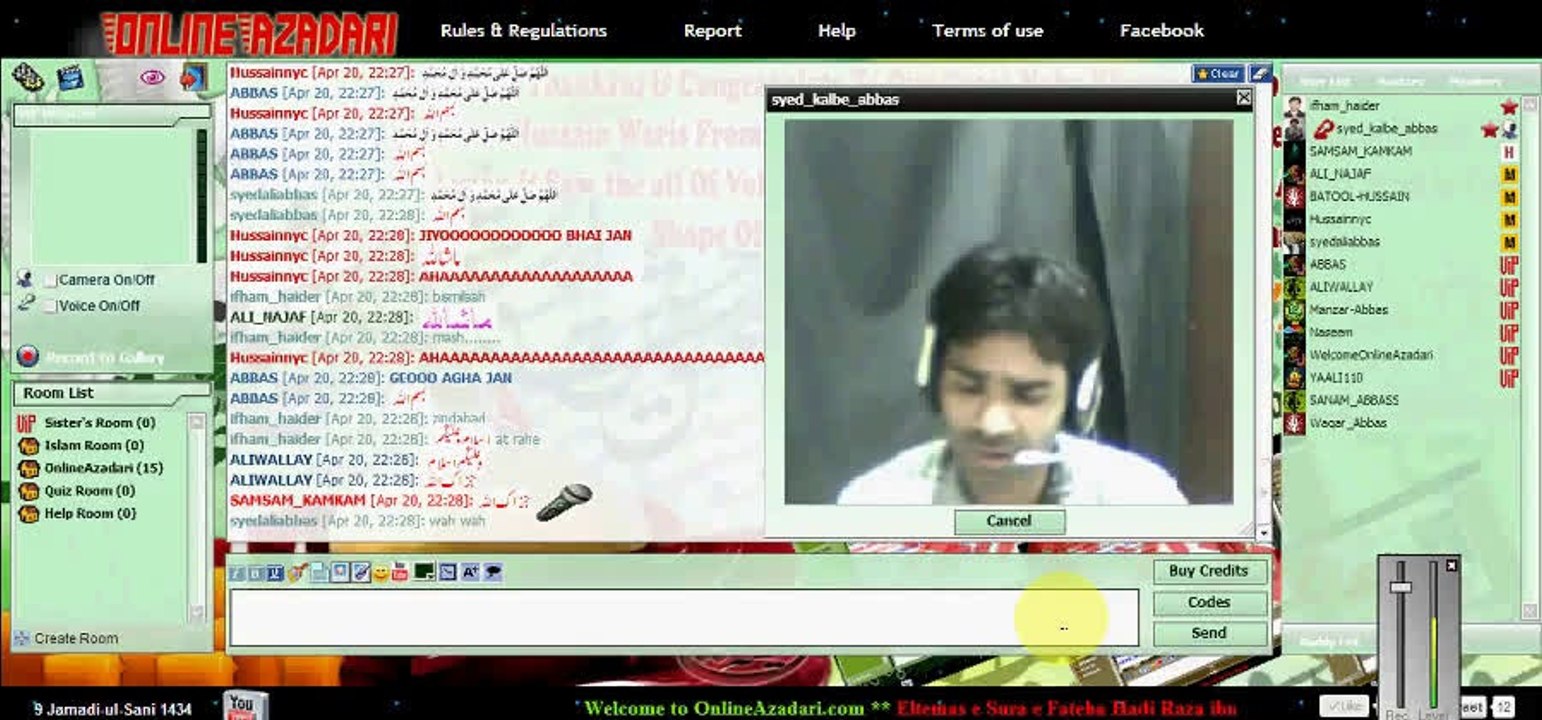Enable the Camera On/Off checkbox
The width and height of the screenshot is (1542, 720).
click(51, 280)
